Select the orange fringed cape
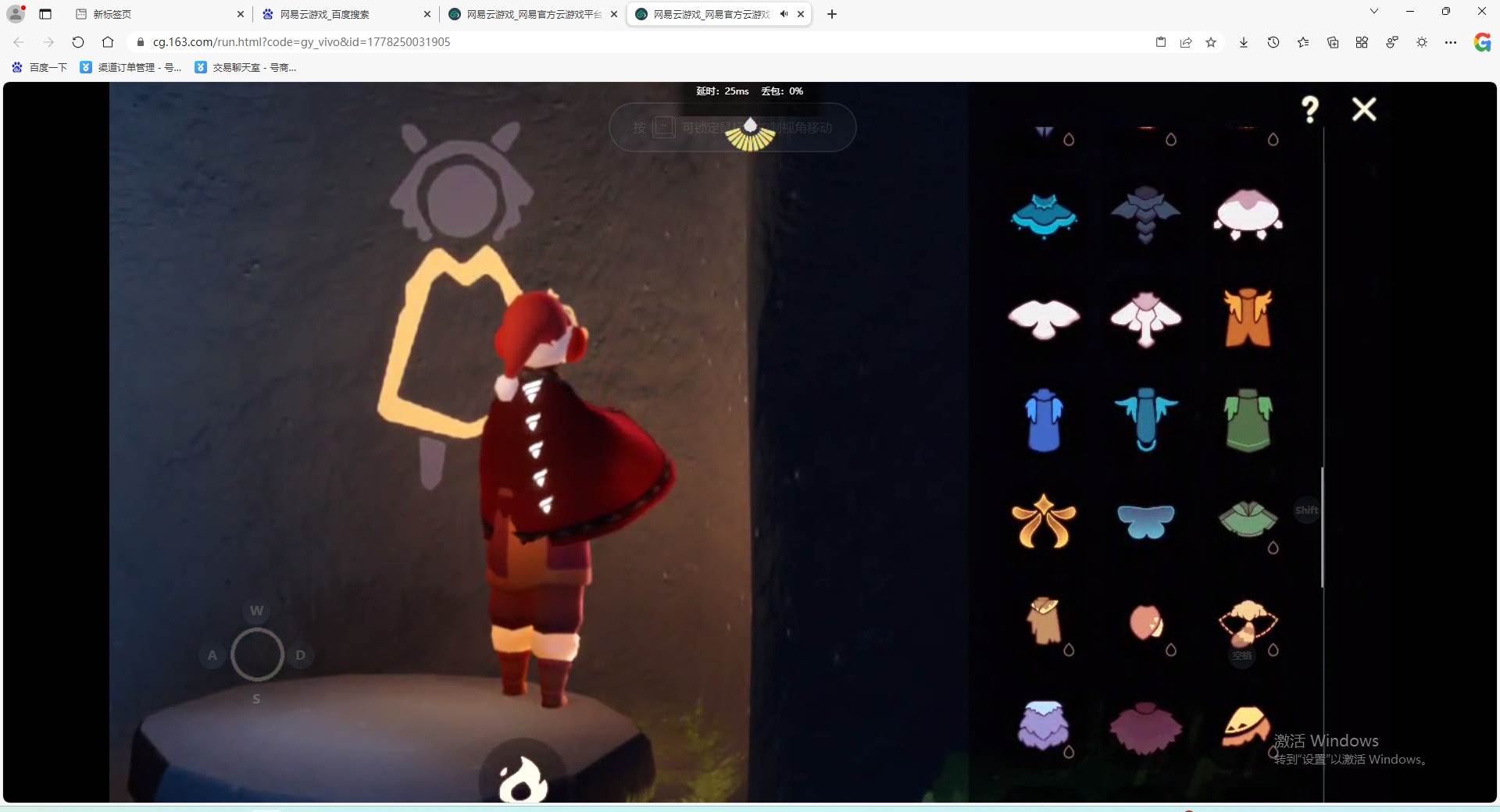 tap(1248, 317)
